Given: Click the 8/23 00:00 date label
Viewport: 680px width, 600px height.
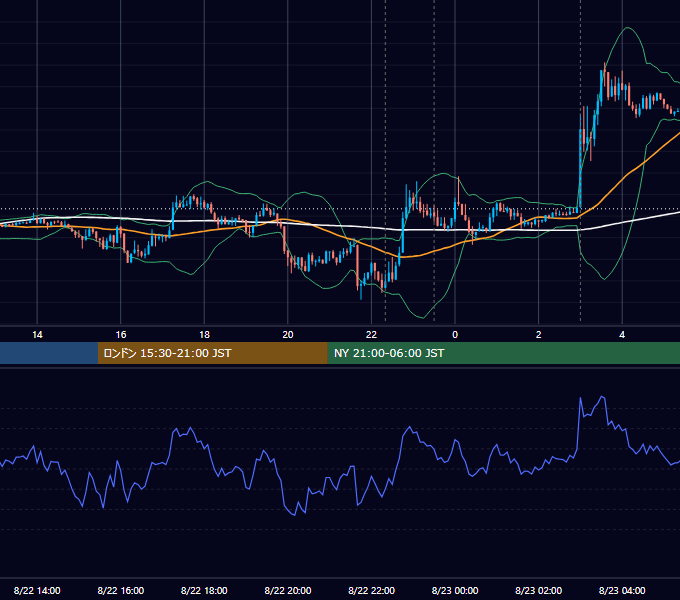Looking at the screenshot, I should (x=455, y=590).
